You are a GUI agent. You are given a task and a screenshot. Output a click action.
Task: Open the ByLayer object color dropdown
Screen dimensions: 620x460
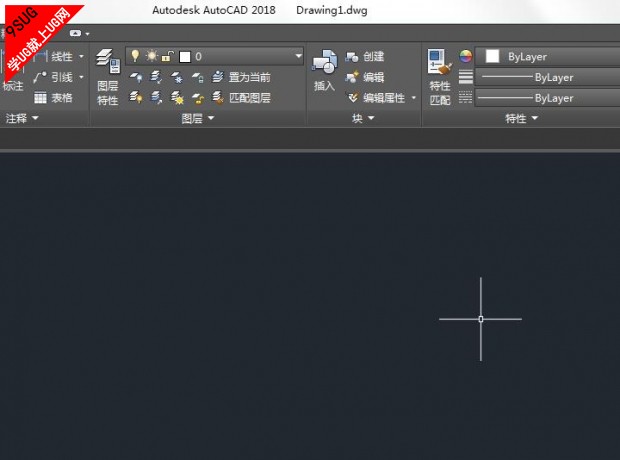[547, 57]
